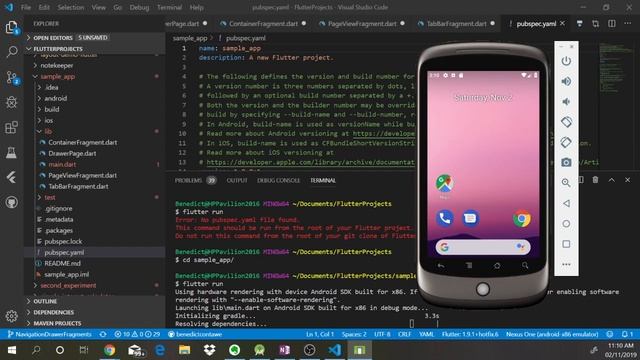This screenshot has width=640, height=360.
Task: Click the Spaces: 2 indentation status
Action: [354, 334]
